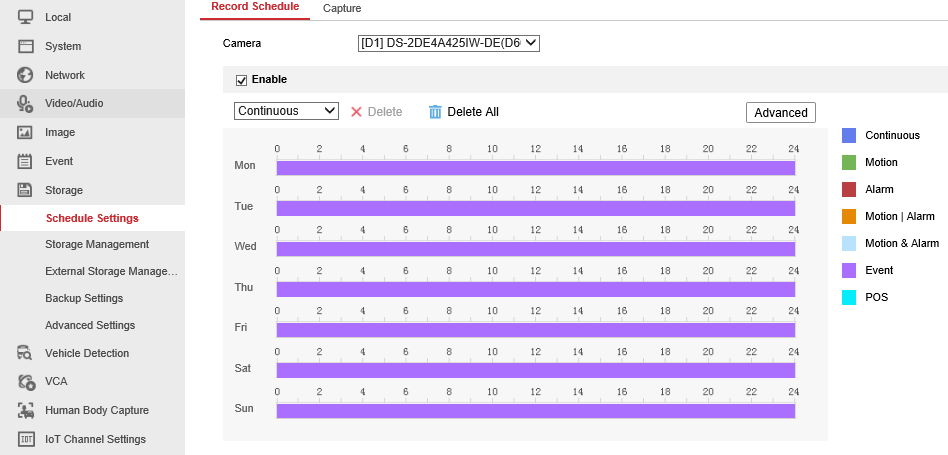Click the Vehicle Detection icon
948x455 pixels.
(x=26, y=353)
